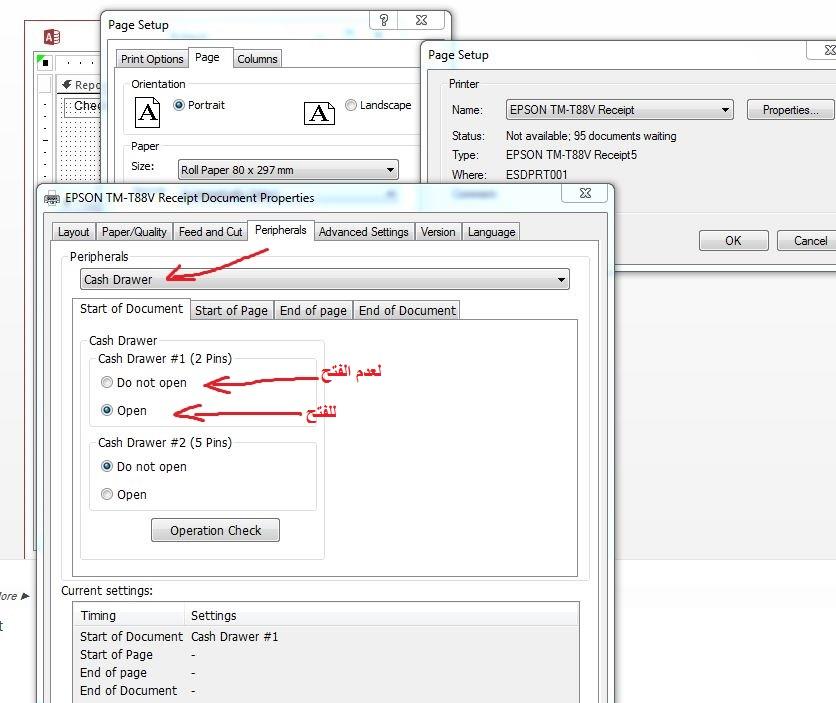Select the End of Document timing tab

point(407,311)
